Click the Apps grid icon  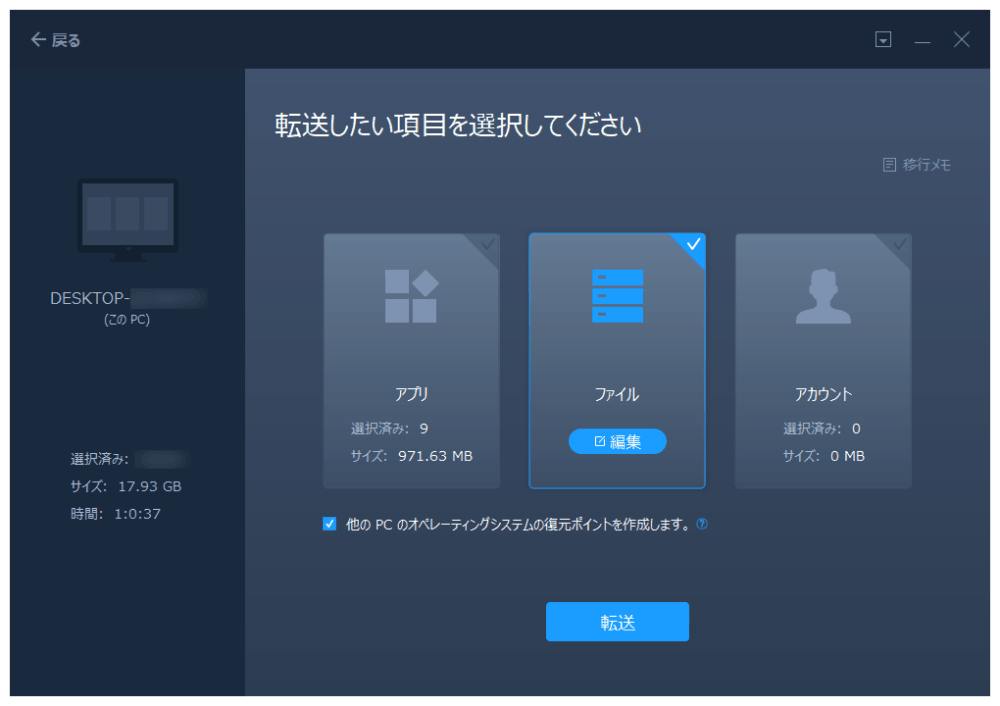pos(411,296)
